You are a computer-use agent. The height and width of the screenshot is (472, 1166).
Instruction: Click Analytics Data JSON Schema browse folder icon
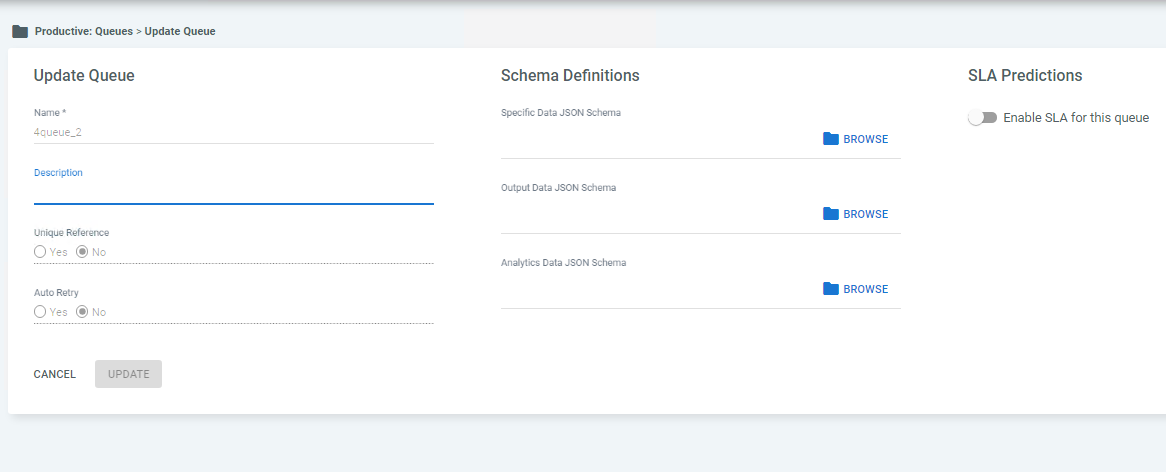831,289
